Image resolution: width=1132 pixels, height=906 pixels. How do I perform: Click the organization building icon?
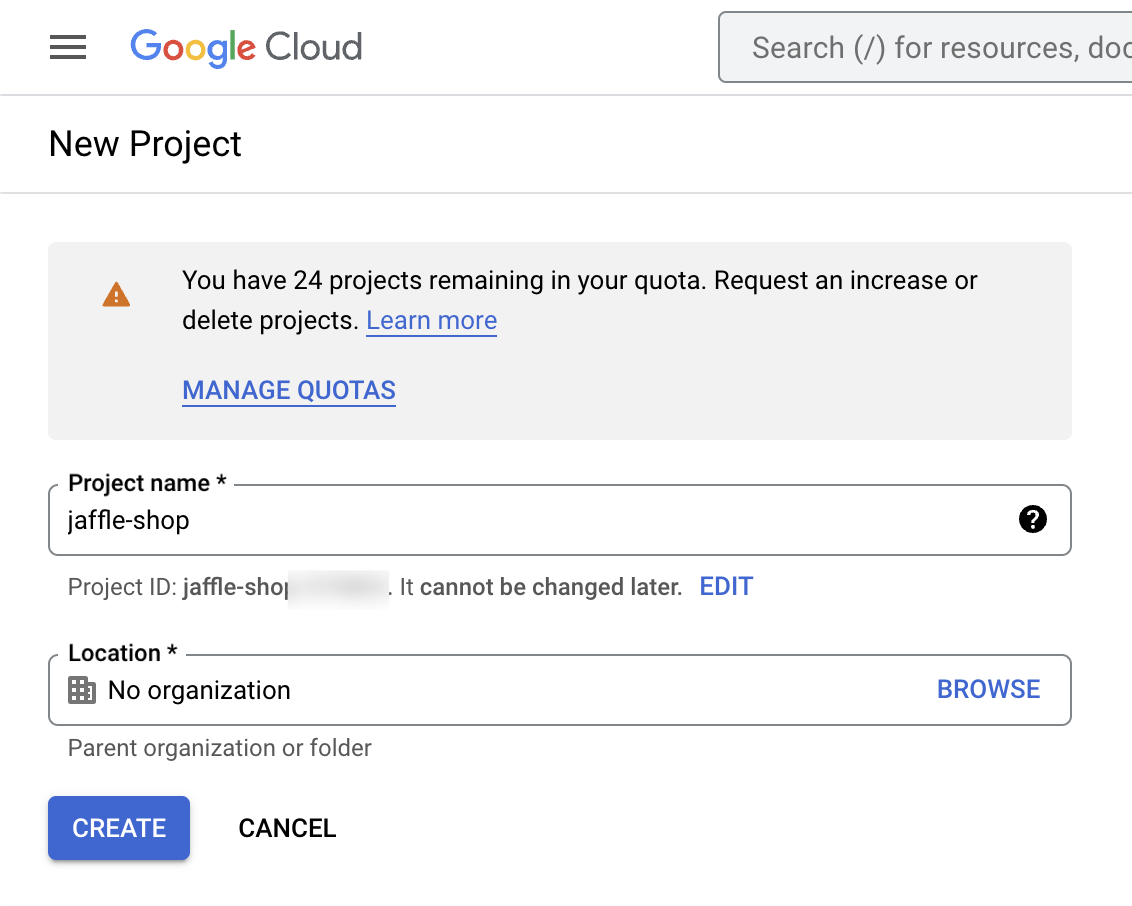pos(82,690)
